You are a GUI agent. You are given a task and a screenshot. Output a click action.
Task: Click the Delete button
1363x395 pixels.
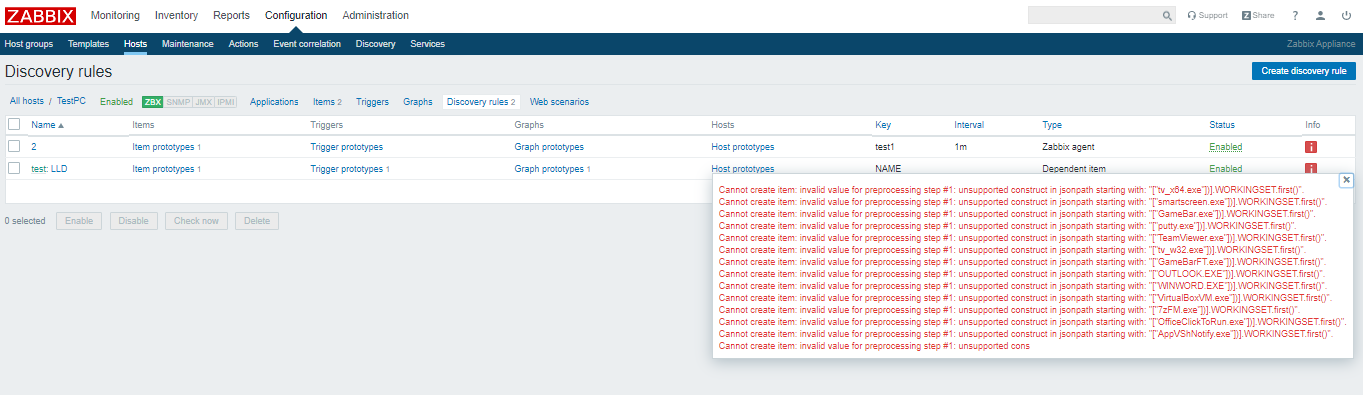(257, 221)
